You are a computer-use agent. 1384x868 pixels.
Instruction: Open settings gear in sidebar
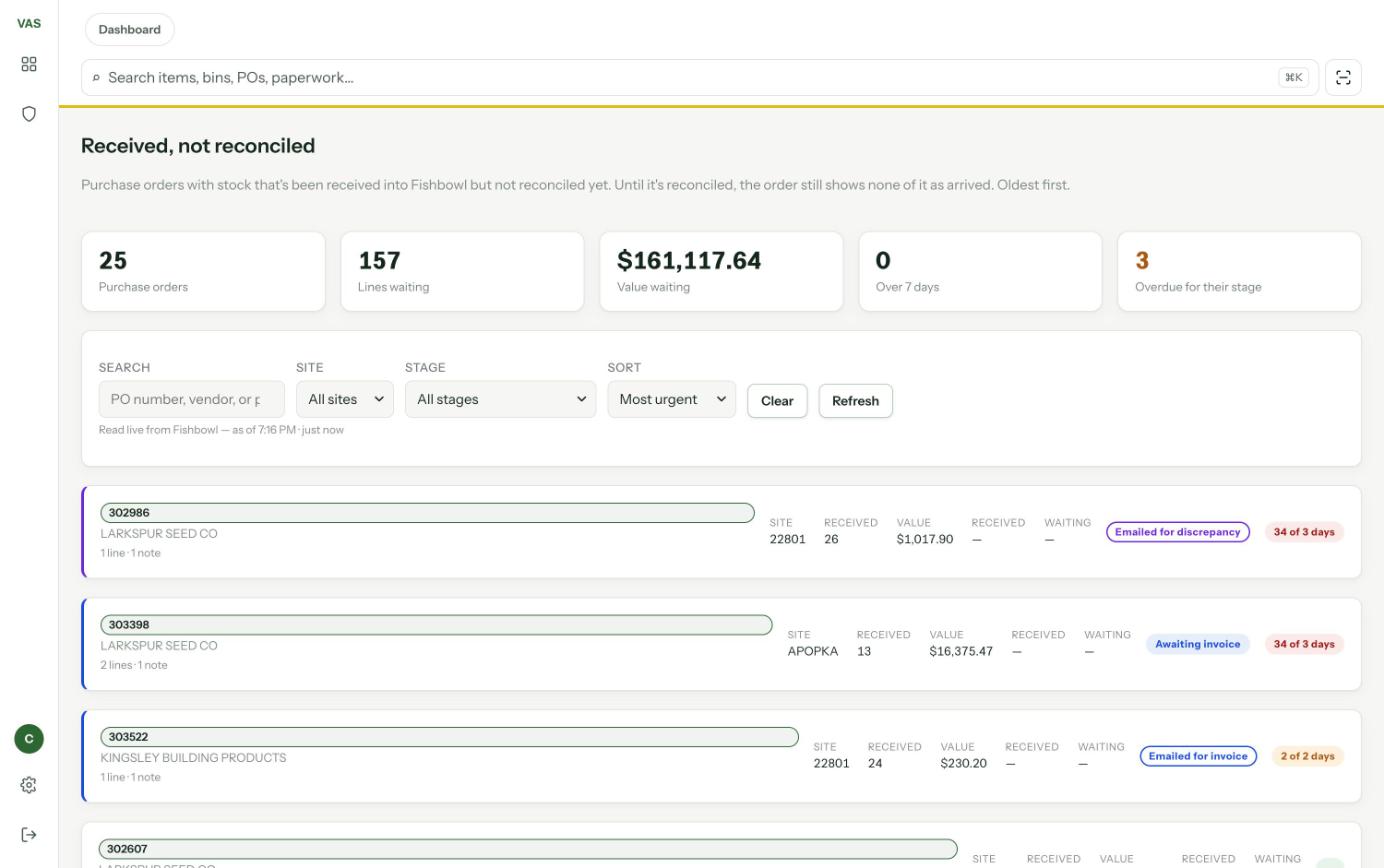(29, 785)
